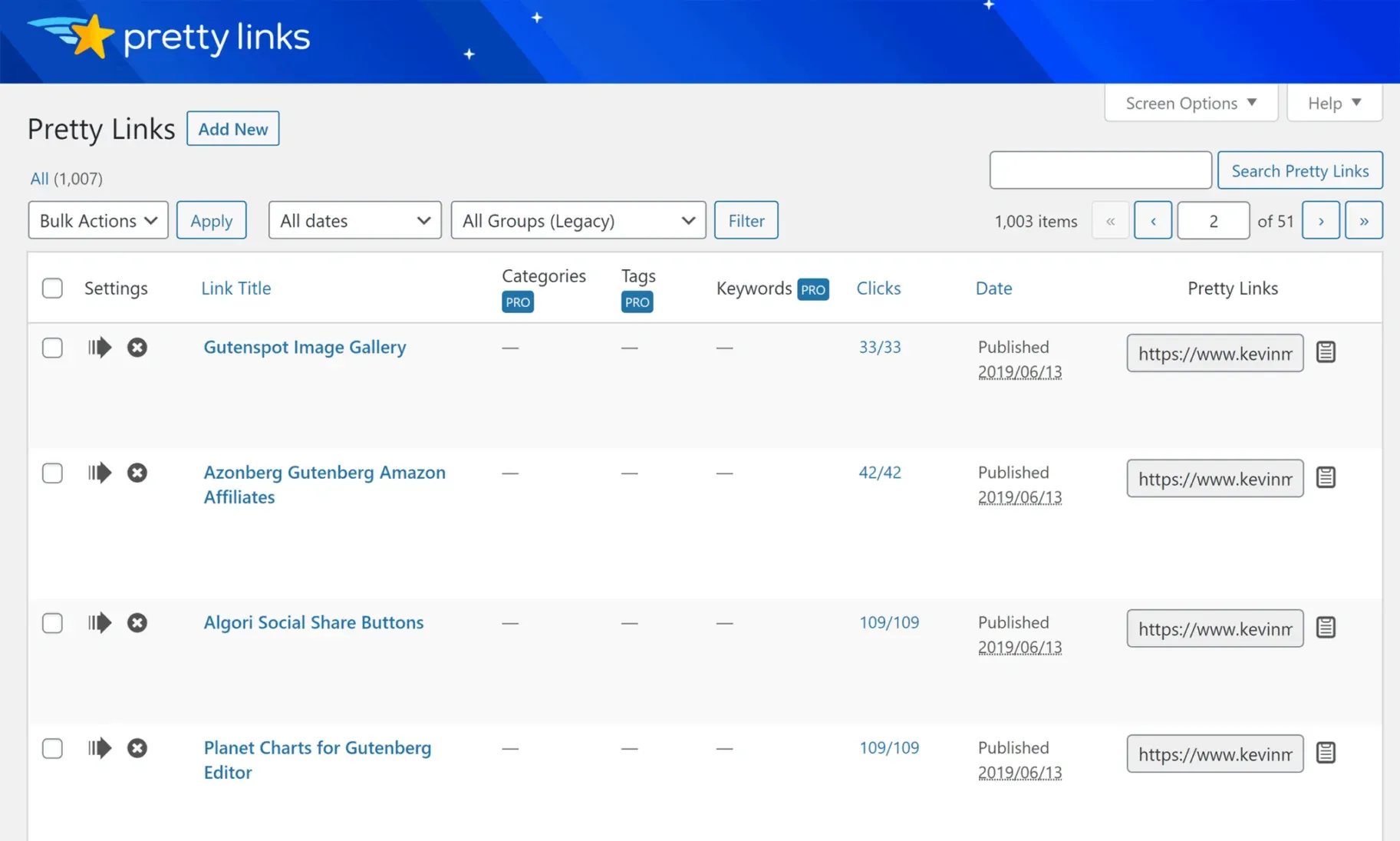Click the Filter button
The height and width of the screenshot is (841, 1400).
[x=746, y=220]
